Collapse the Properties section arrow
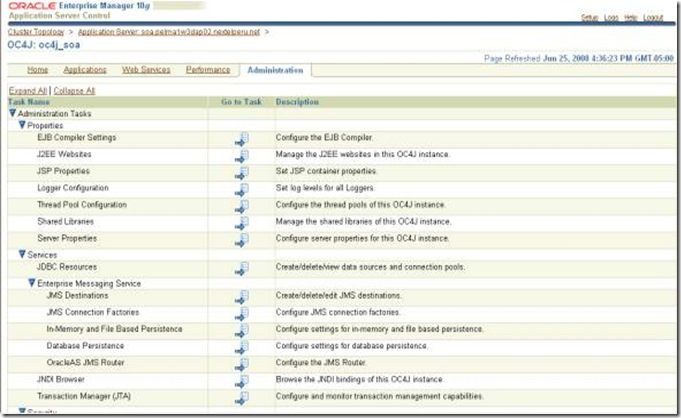Screen dimensions: 681x418 [x=22, y=125]
